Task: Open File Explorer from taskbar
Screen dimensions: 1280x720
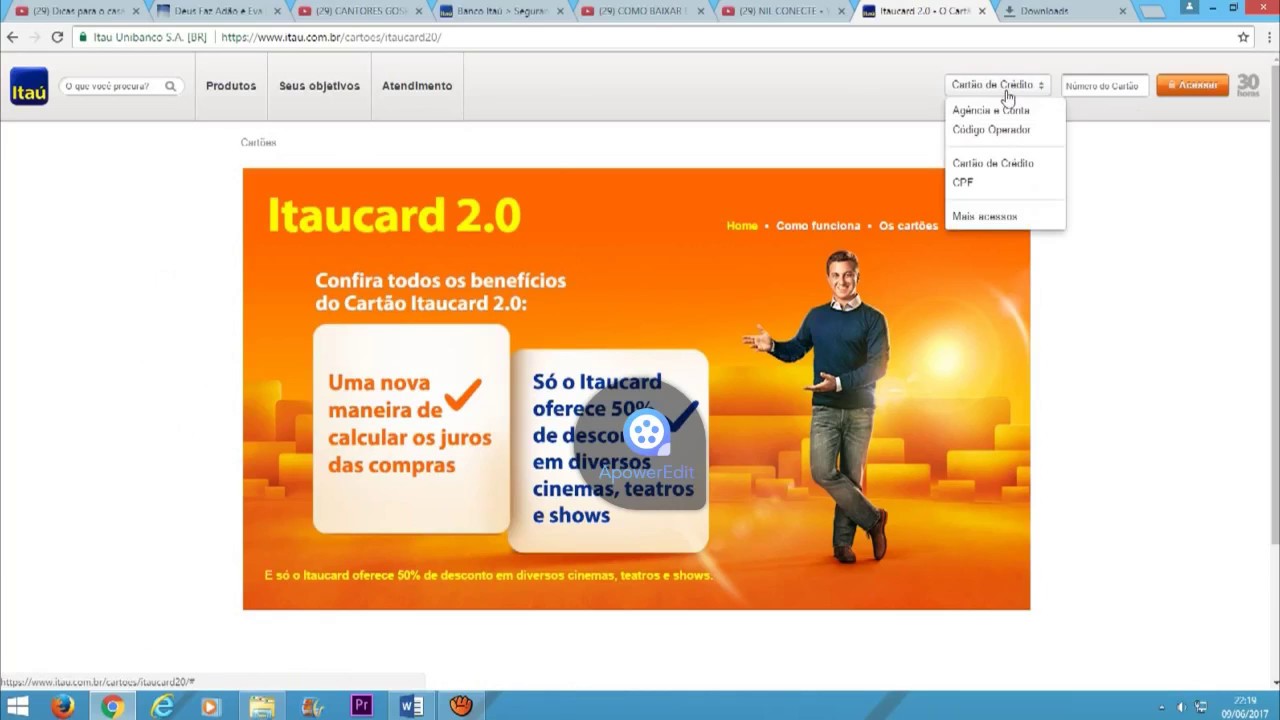Action: [261, 706]
